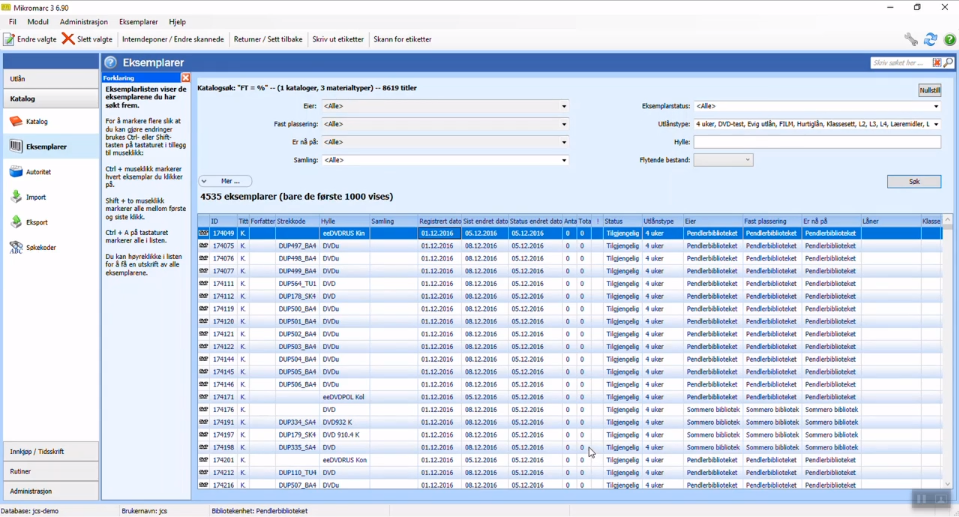Image resolution: width=959 pixels, height=517 pixels.
Task: Open the Utlånstype dropdown list
Action: point(936,124)
